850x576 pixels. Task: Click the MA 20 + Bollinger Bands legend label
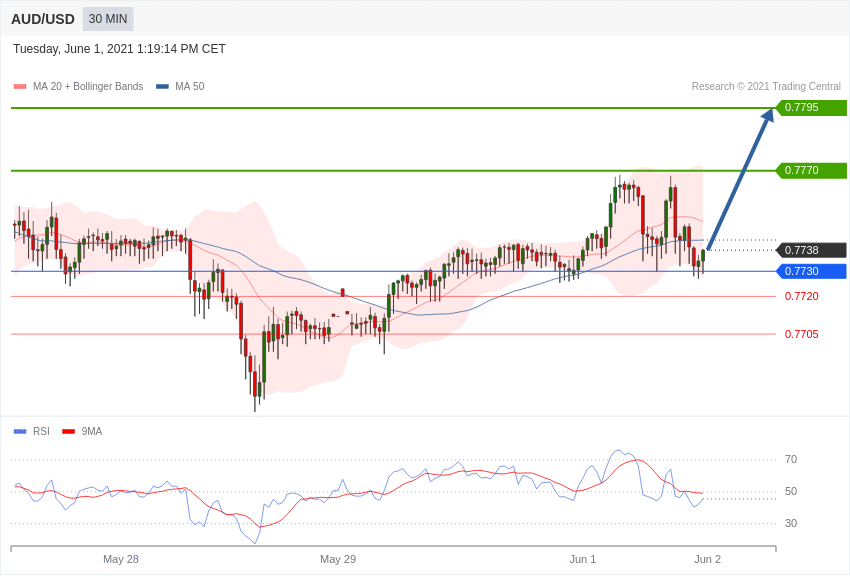[88, 86]
